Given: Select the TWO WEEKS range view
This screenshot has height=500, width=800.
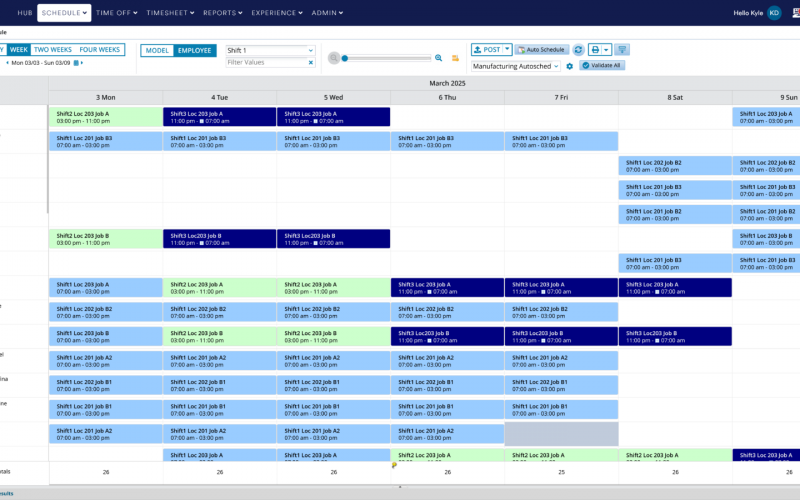Looking at the screenshot, I should 53,49.
